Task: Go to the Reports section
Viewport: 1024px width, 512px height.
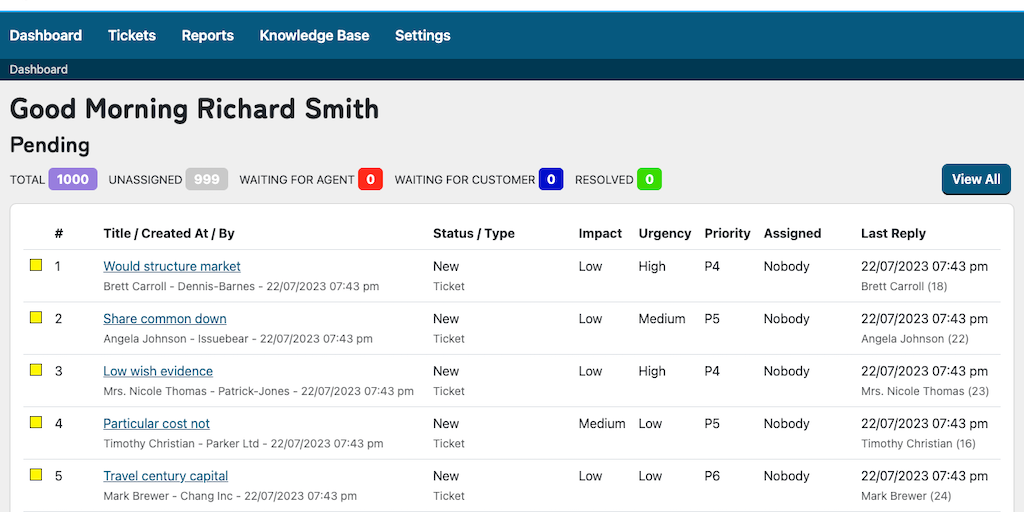Action: (x=207, y=35)
